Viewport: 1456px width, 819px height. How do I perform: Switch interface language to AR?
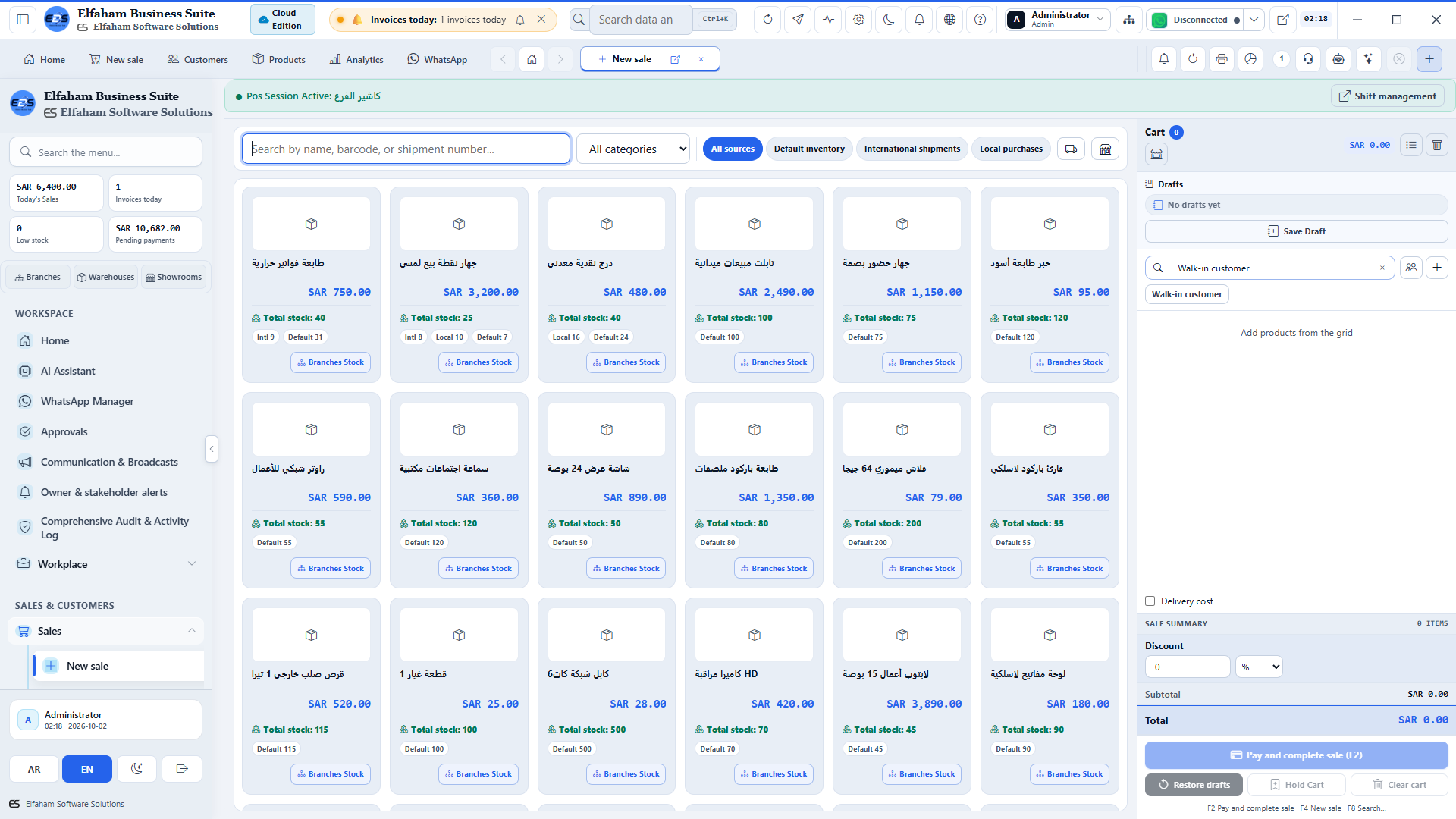[x=34, y=769]
